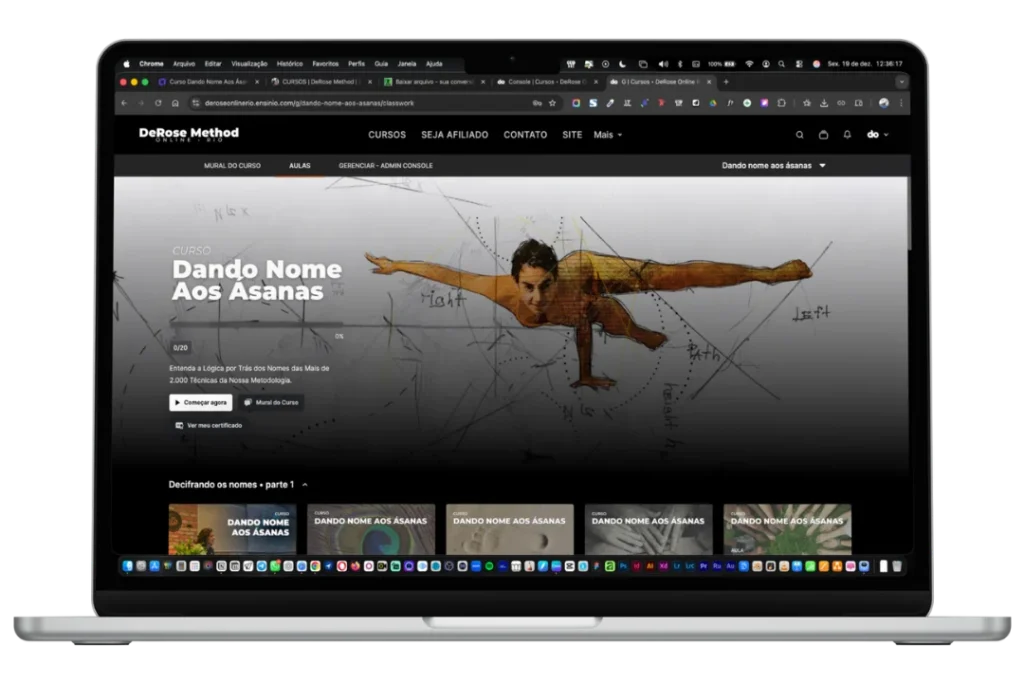The image size is (1024, 683).
Task: Open the Favoritos menu
Action: 325,64
